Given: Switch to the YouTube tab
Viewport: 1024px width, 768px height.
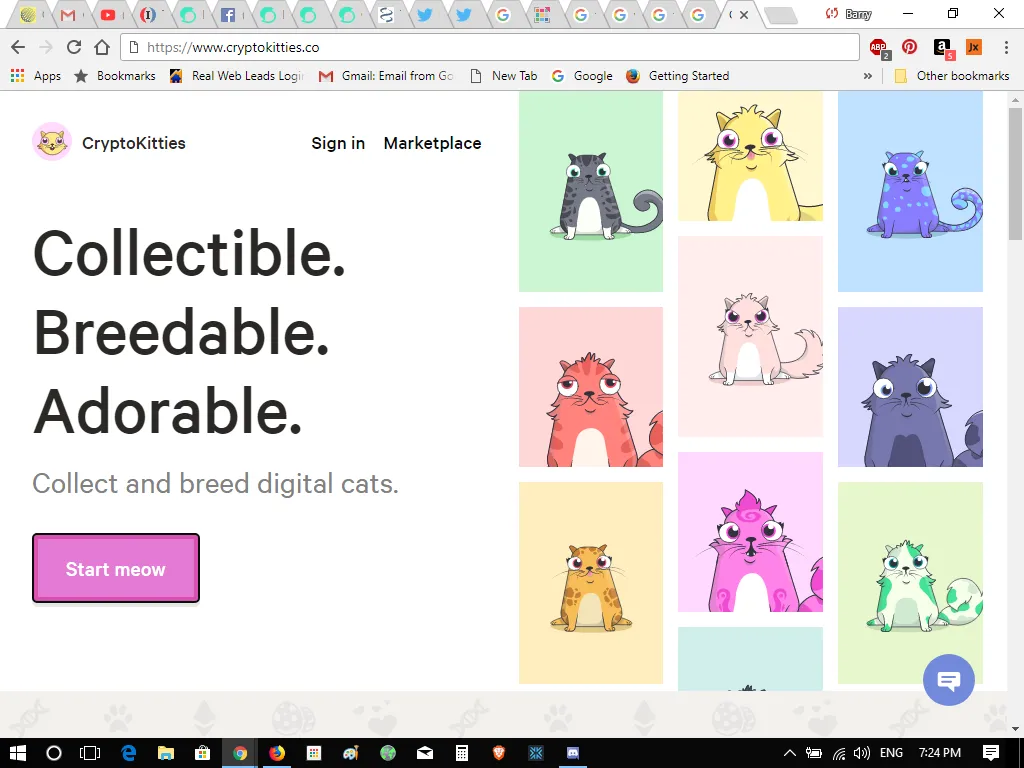Looking at the screenshot, I should click(x=108, y=14).
